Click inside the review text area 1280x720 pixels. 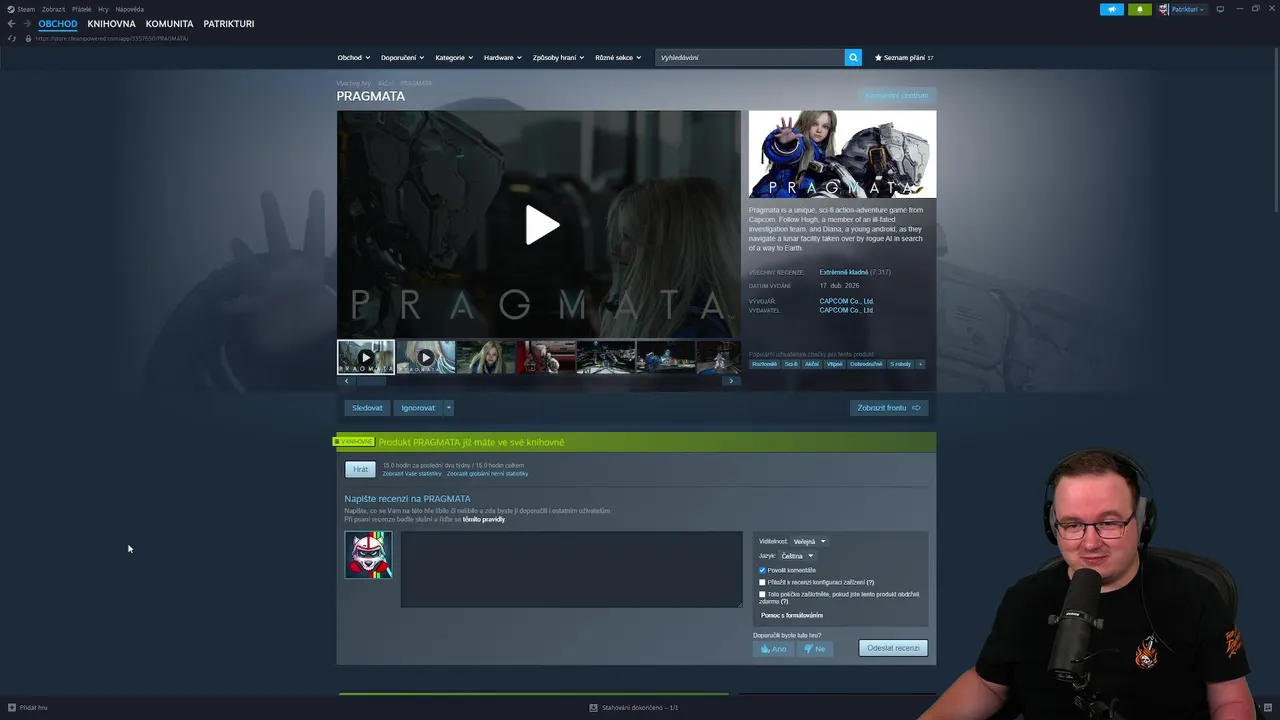click(571, 569)
